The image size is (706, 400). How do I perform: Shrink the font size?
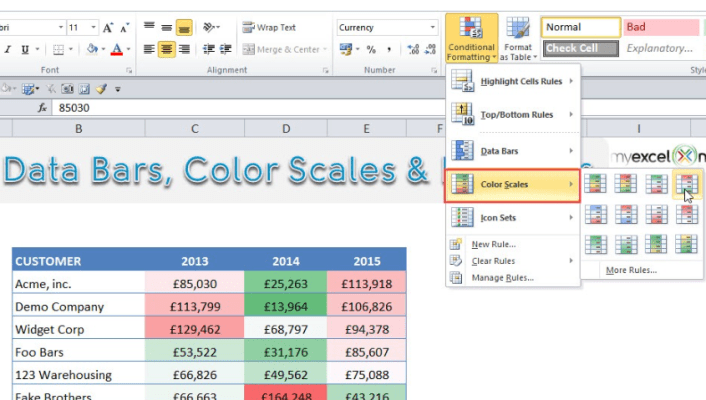125,28
